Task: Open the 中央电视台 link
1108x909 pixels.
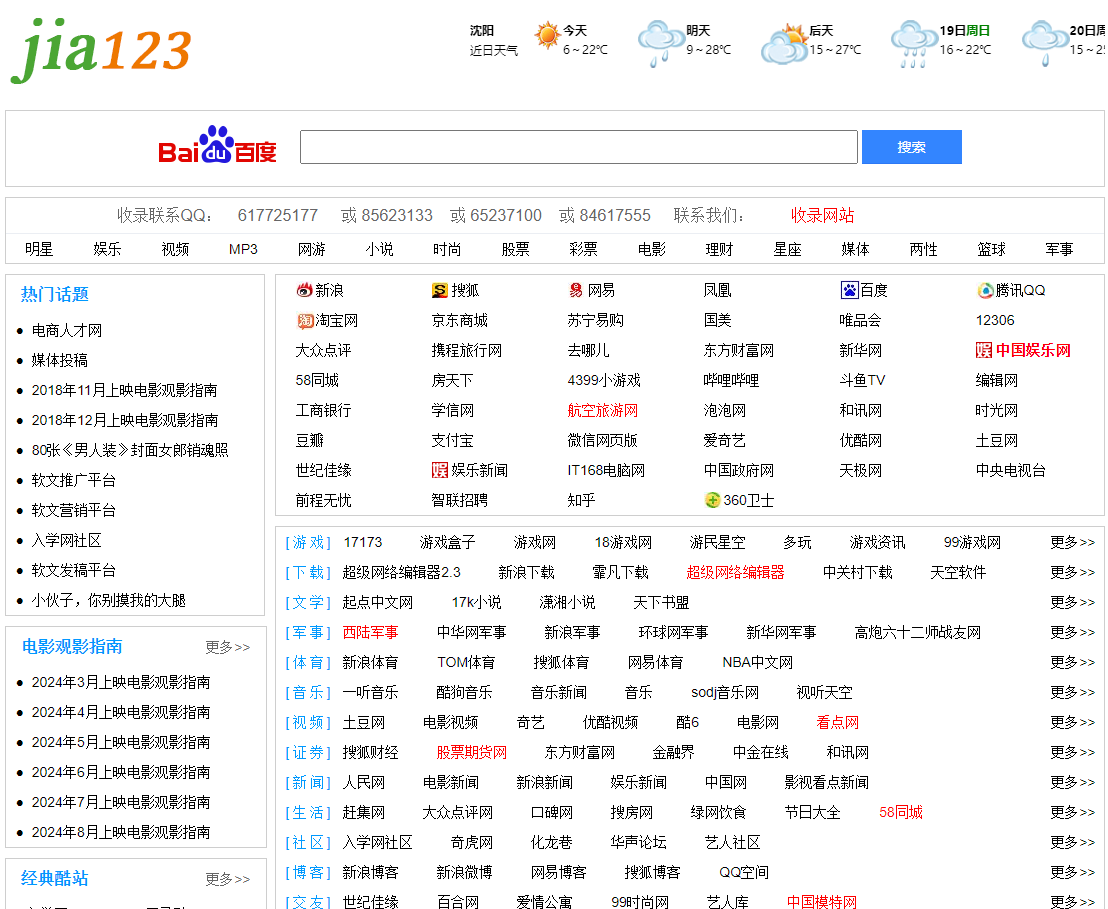Action: pos(1011,471)
